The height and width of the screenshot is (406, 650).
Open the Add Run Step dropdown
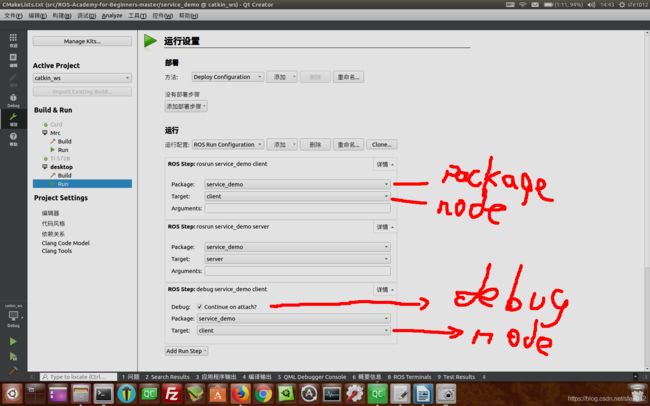[x=186, y=351]
